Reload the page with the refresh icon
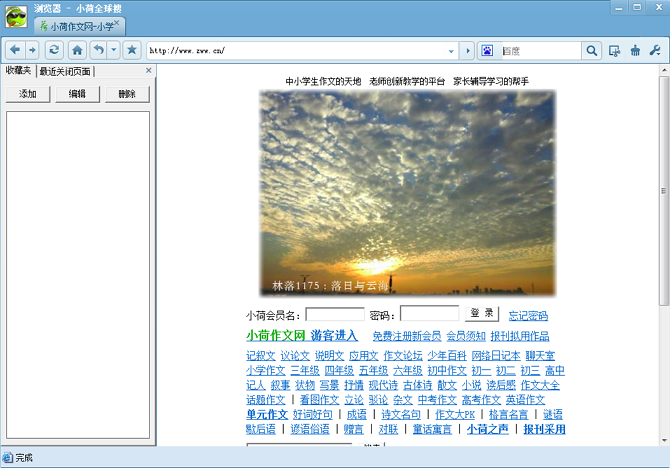Image resolution: width=670 pixels, height=468 pixels. 54,50
